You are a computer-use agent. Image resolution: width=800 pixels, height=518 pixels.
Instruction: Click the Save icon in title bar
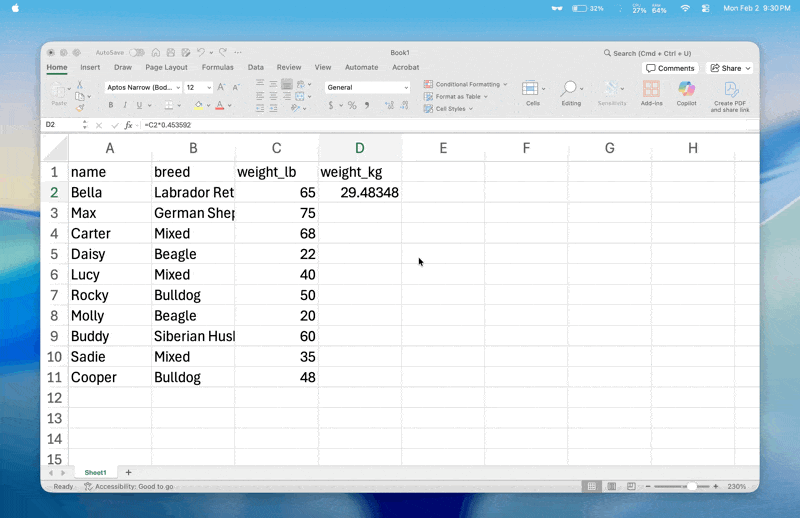(x=171, y=53)
